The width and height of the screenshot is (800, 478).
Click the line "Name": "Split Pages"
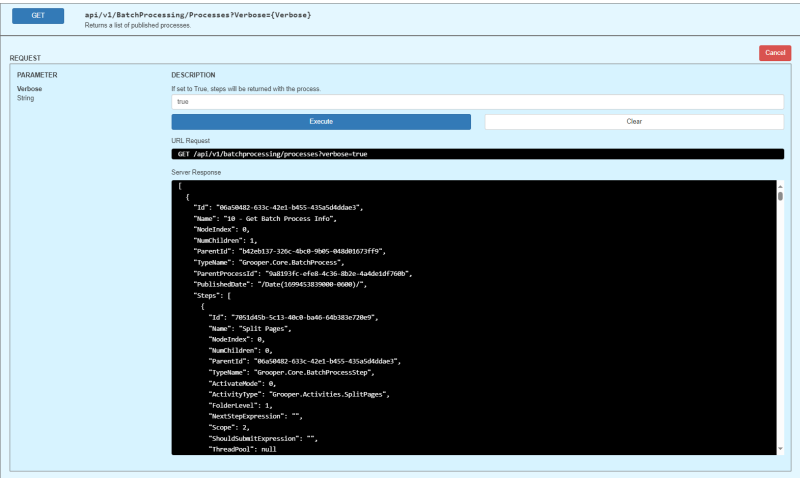[x=250, y=329]
